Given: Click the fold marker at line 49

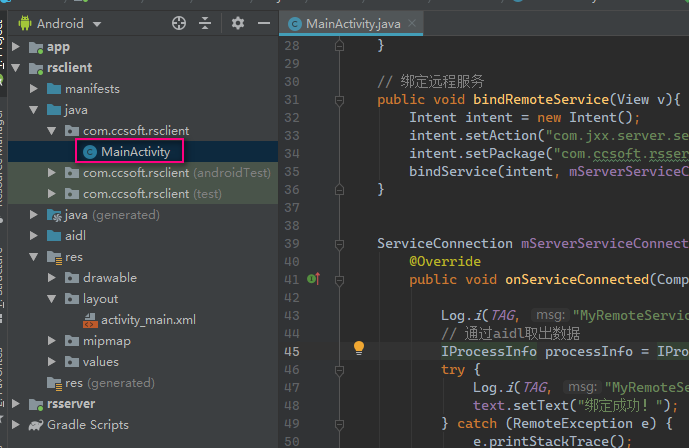Looking at the screenshot, I should 339,425.
